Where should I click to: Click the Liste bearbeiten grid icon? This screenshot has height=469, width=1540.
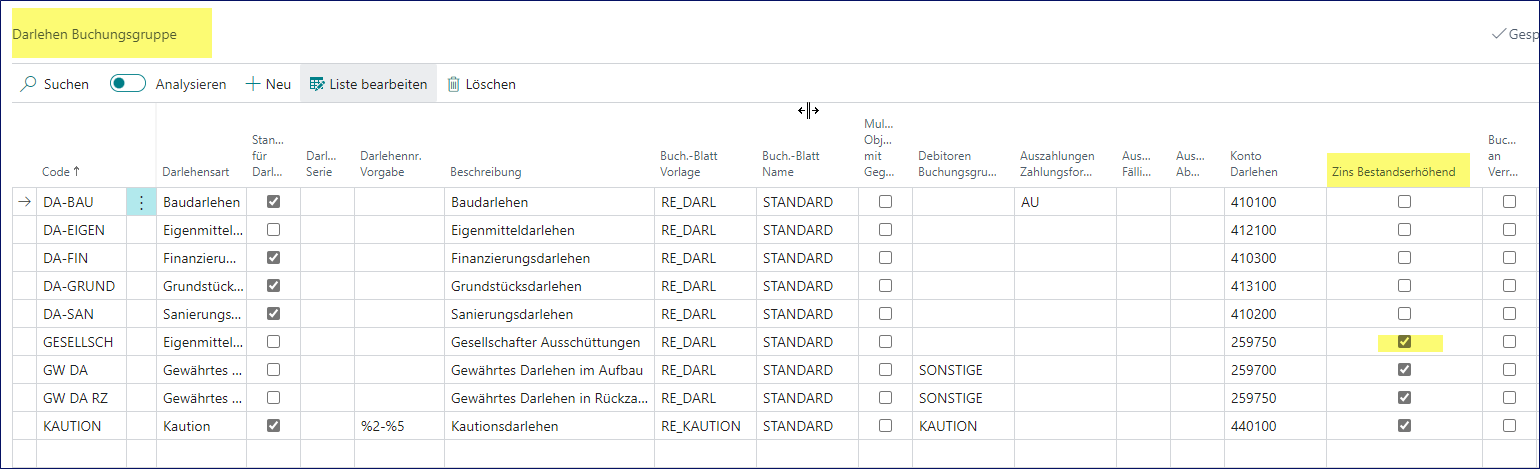317,85
